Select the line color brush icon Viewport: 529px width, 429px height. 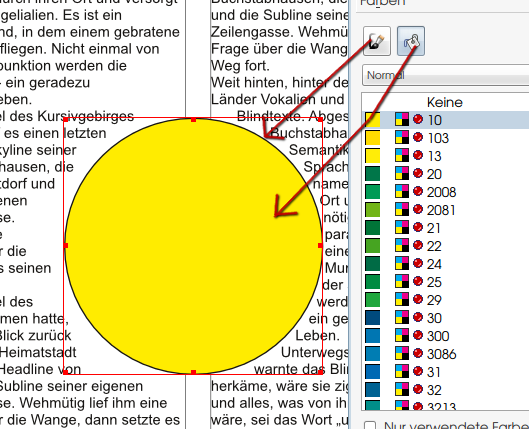[x=377, y=41]
